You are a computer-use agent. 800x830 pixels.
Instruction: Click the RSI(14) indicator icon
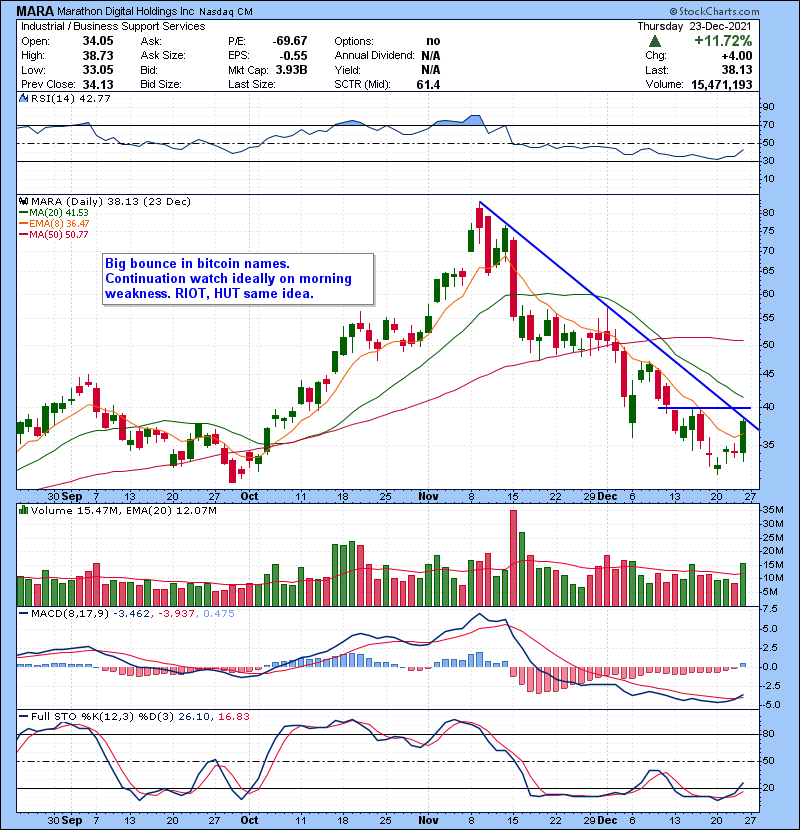click(x=23, y=98)
